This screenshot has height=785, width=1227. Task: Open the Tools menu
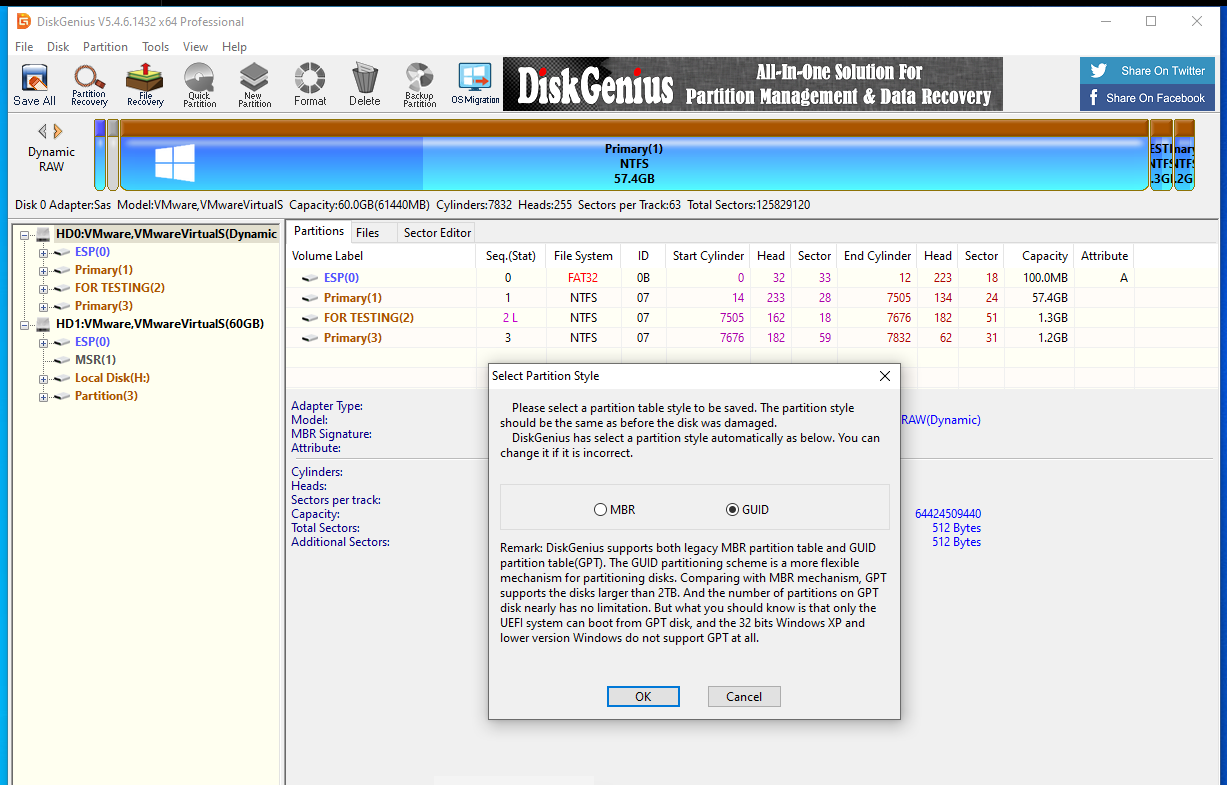click(155, 47)
